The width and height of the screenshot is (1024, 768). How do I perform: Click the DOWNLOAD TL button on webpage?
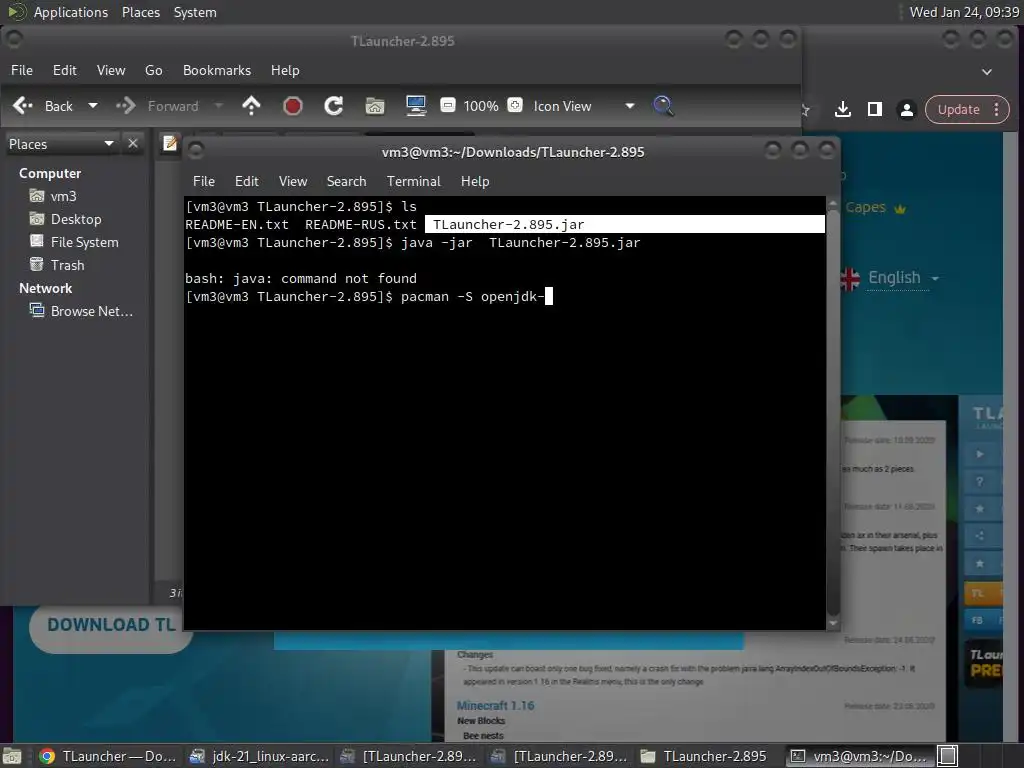click(x=111, y=626)
